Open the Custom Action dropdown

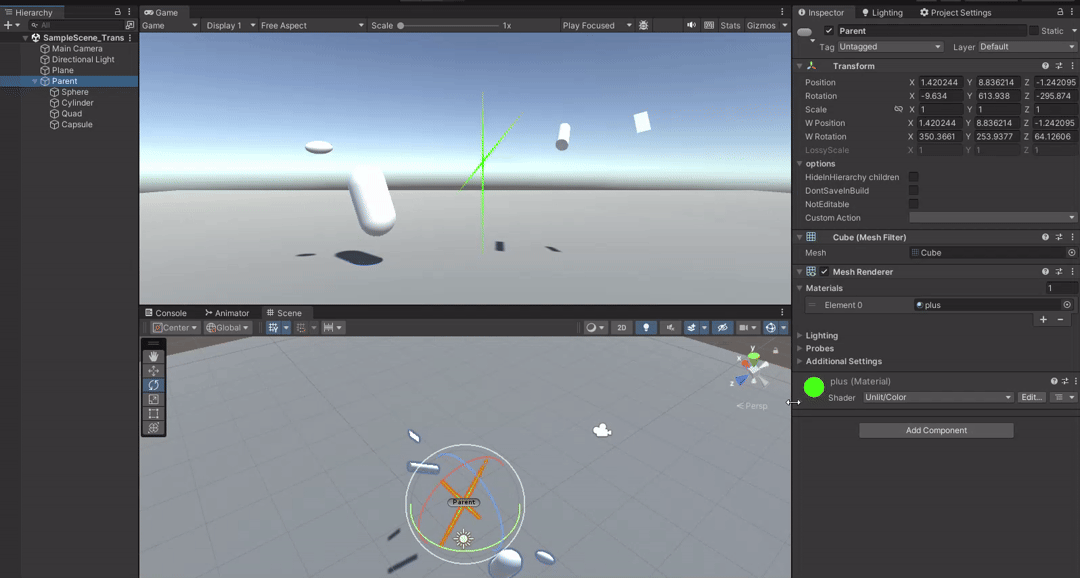point(993,218)
